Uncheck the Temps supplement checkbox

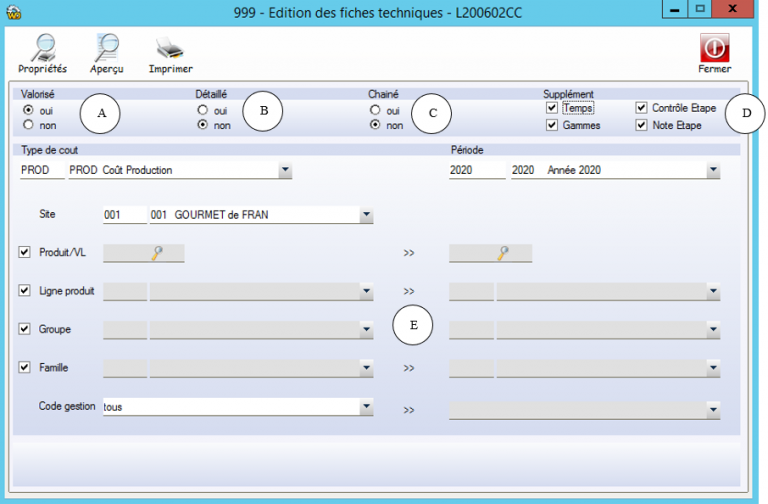pyautogui.click(x=552, y=108)
